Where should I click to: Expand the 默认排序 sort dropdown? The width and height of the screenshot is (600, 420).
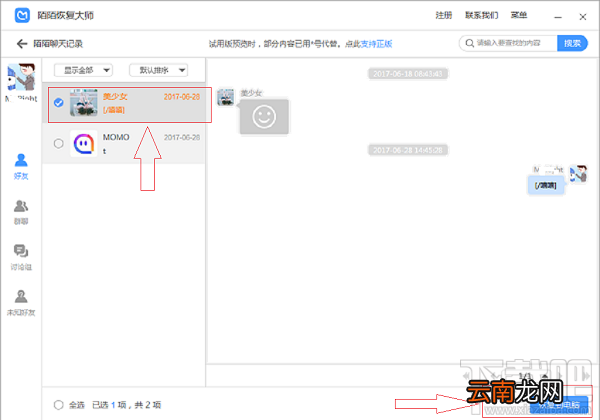pyautogui.click(x=158, y=70)
